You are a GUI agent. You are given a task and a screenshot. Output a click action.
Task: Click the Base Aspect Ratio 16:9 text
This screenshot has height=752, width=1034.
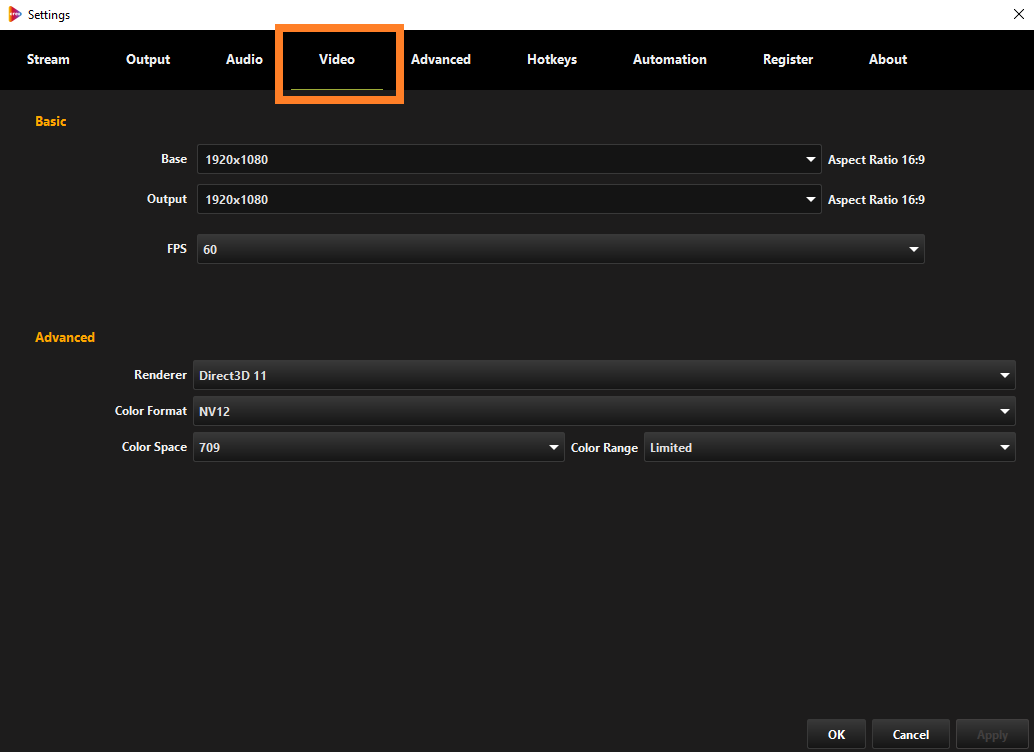pyautogui.click(x=876, y=160)
